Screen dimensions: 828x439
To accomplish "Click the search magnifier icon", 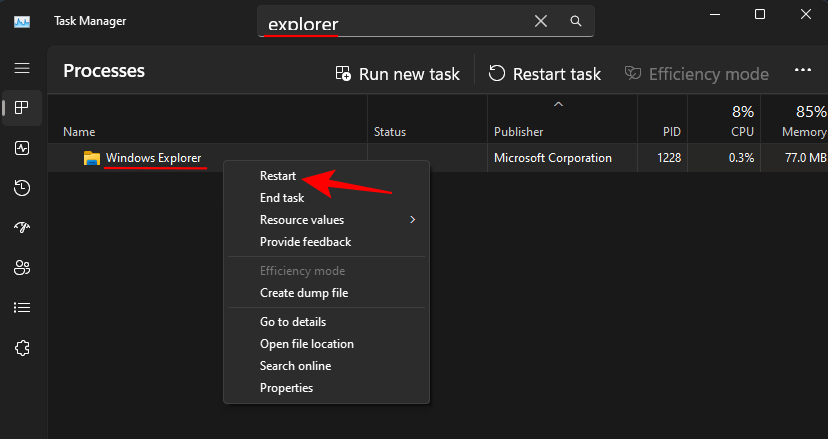I will pyautogui.click(x=576, y=21).
